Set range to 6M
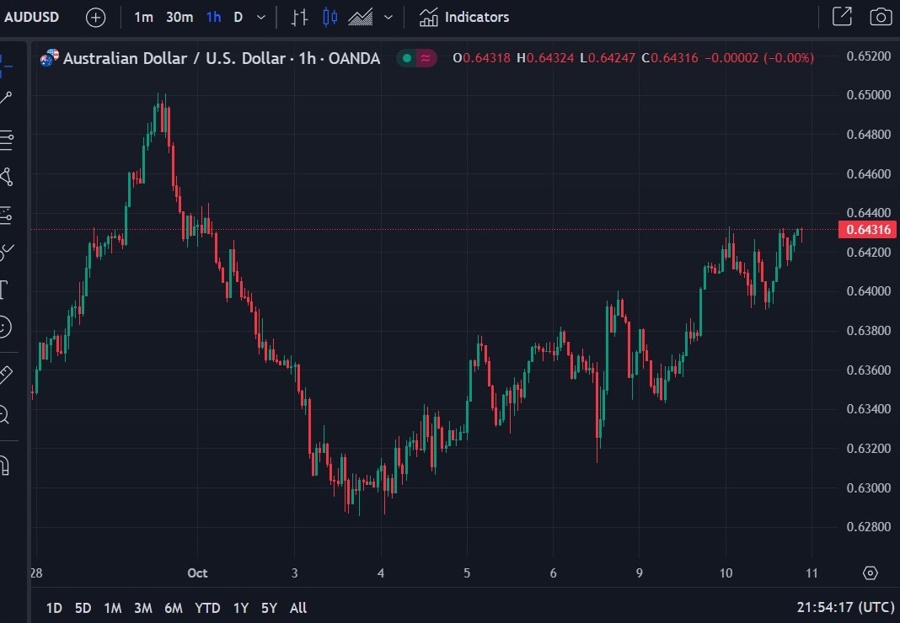 tap(173, 607)
